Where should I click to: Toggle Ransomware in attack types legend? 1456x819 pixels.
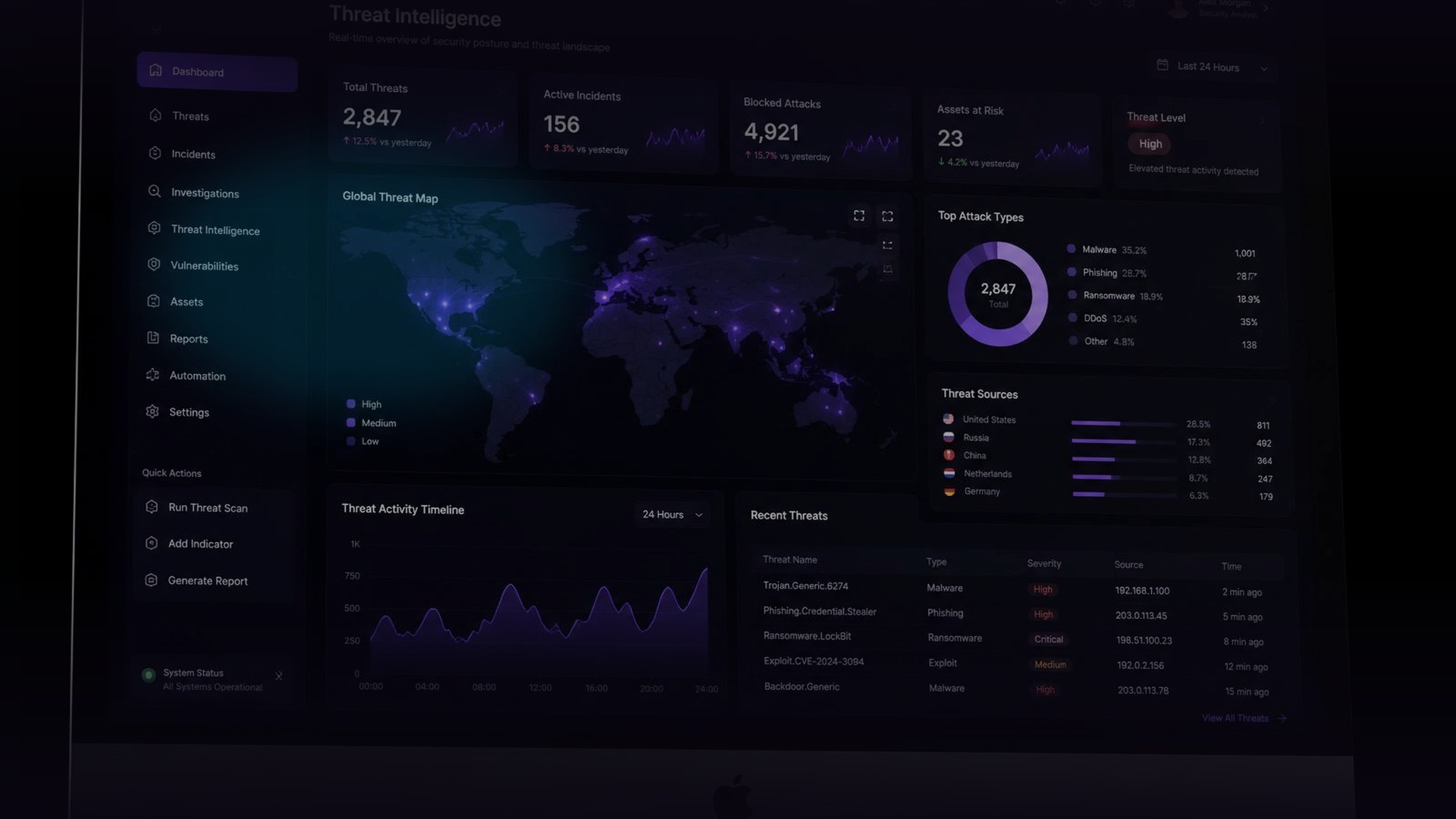point(1115,296)
